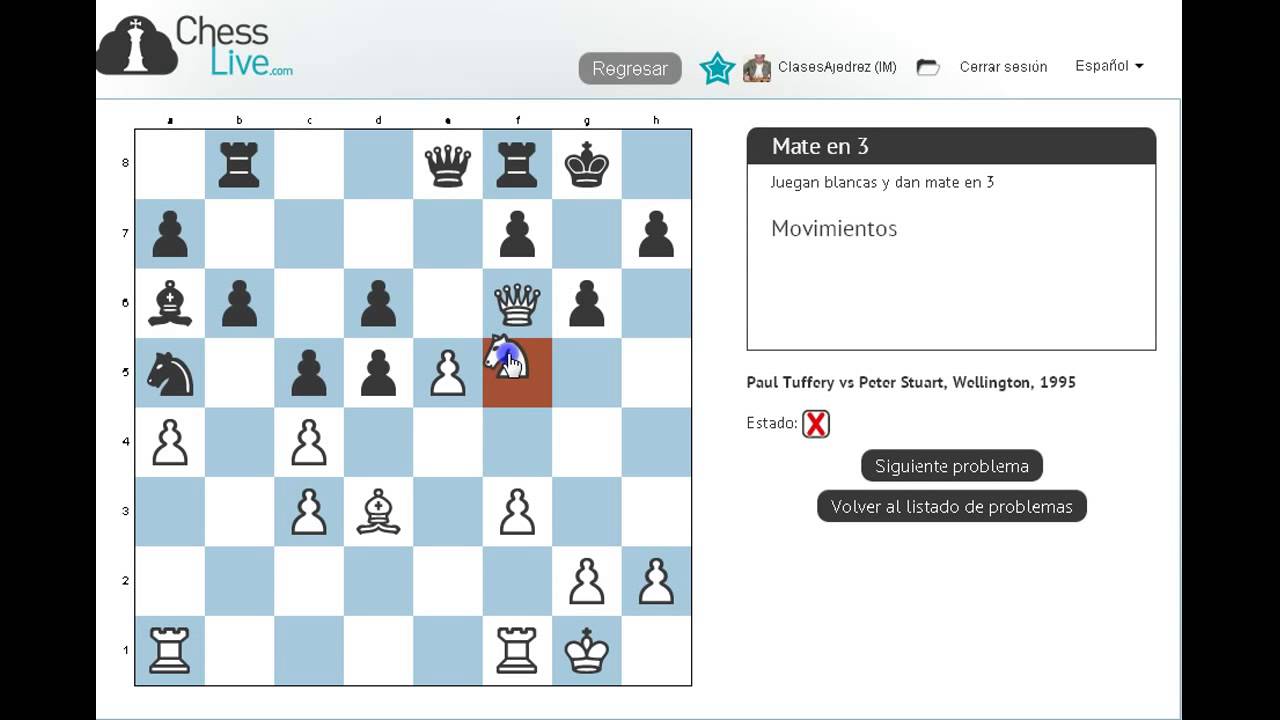Select the white pawn on e5
This screenshot has height=720, width=1280.
pos(448,373)
